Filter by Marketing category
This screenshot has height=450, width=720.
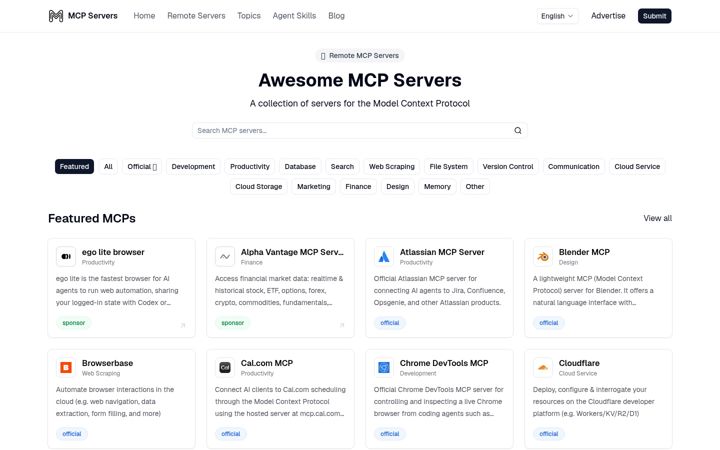pos(314,186)
